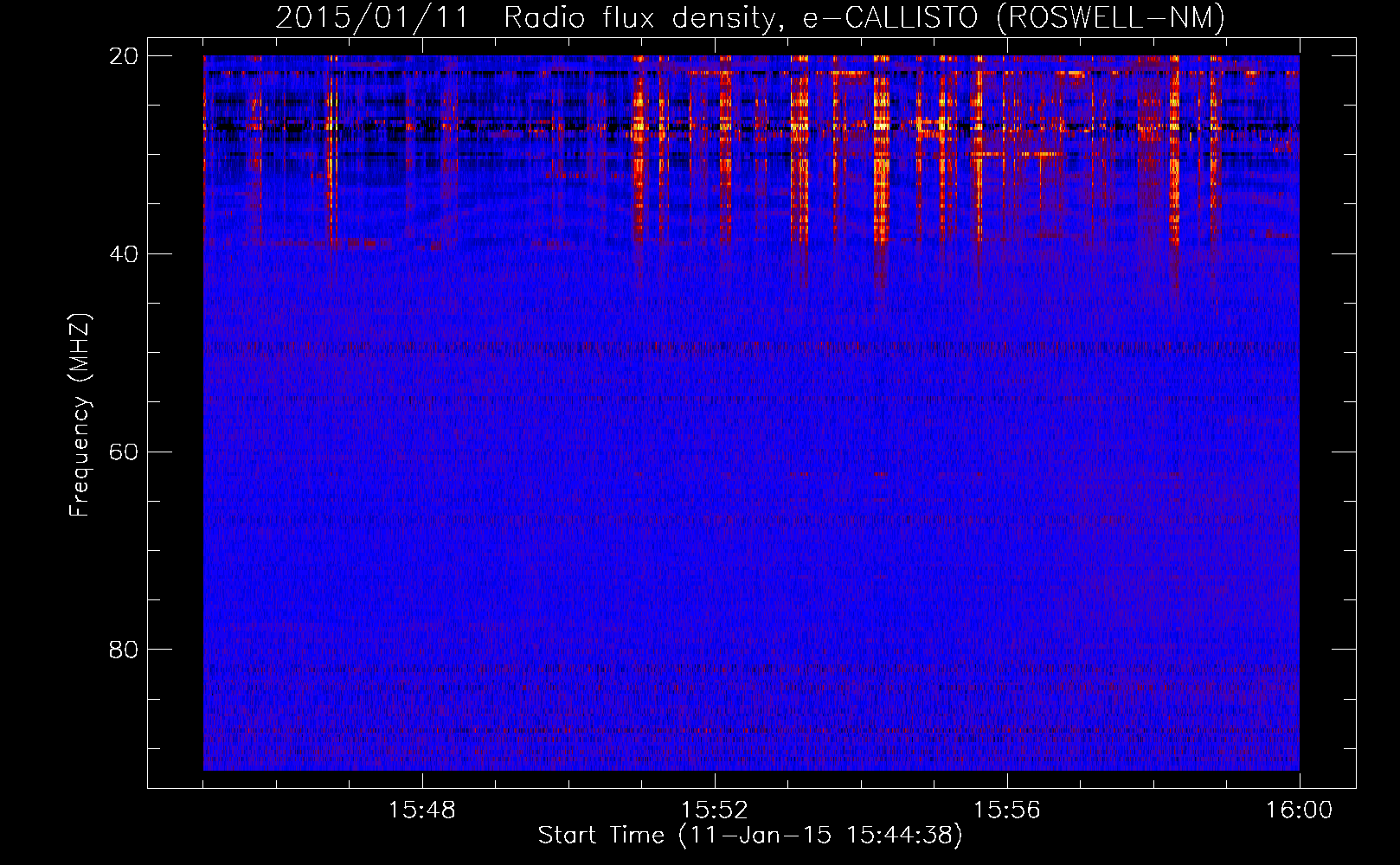Click the 40 frequency tick label
The image size is (1400, 865).
tap(124, 253)
